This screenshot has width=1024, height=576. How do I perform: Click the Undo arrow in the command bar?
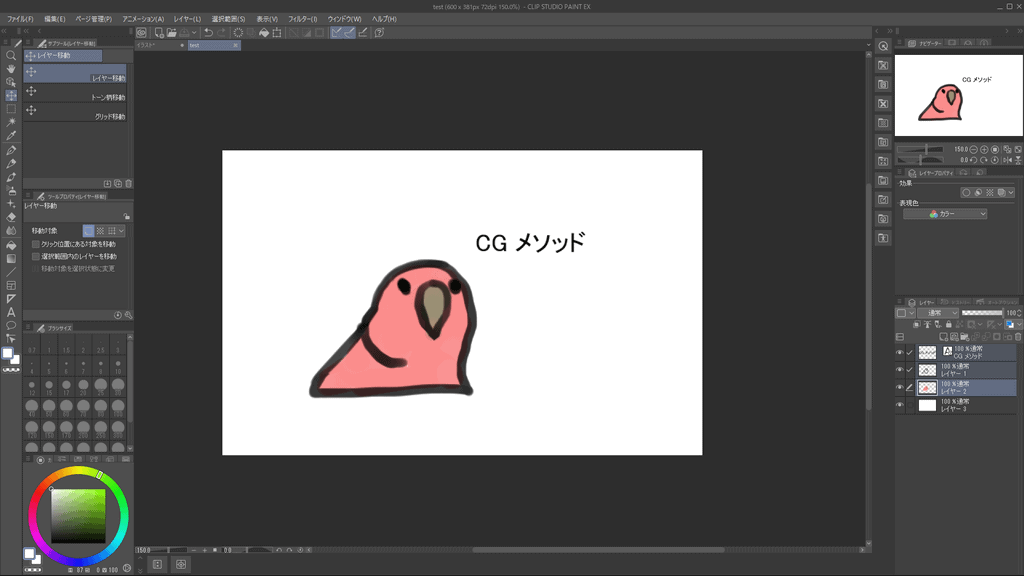point(208,33)
